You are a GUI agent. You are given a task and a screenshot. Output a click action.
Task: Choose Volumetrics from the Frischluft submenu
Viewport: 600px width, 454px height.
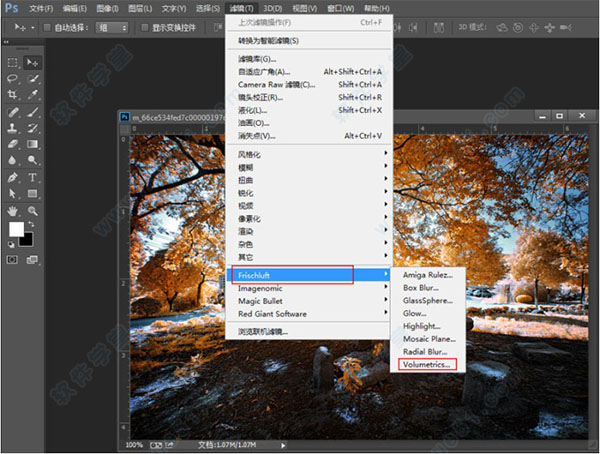click(x=427, y=365)
